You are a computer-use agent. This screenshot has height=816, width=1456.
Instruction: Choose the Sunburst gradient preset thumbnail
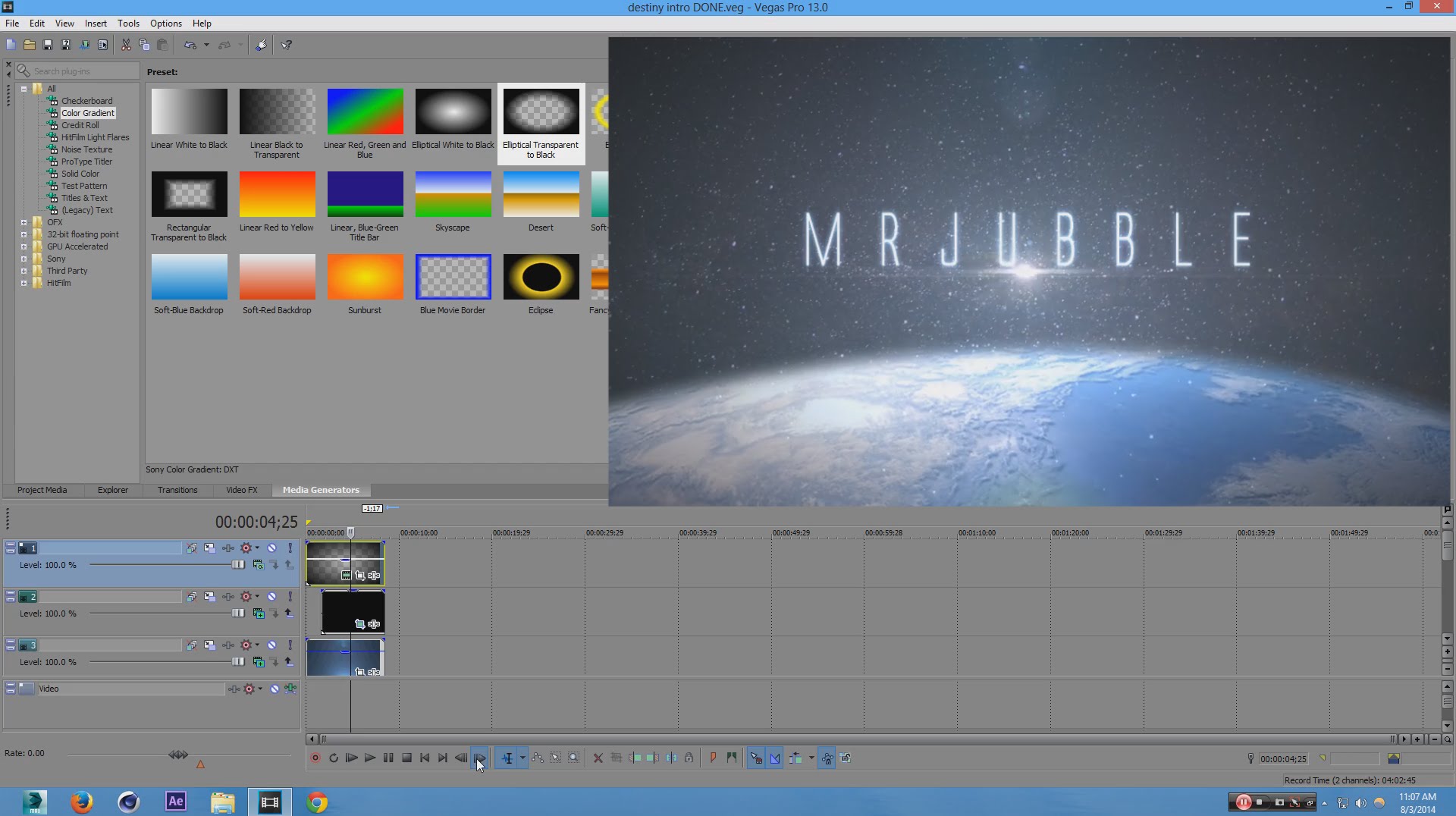365,278
